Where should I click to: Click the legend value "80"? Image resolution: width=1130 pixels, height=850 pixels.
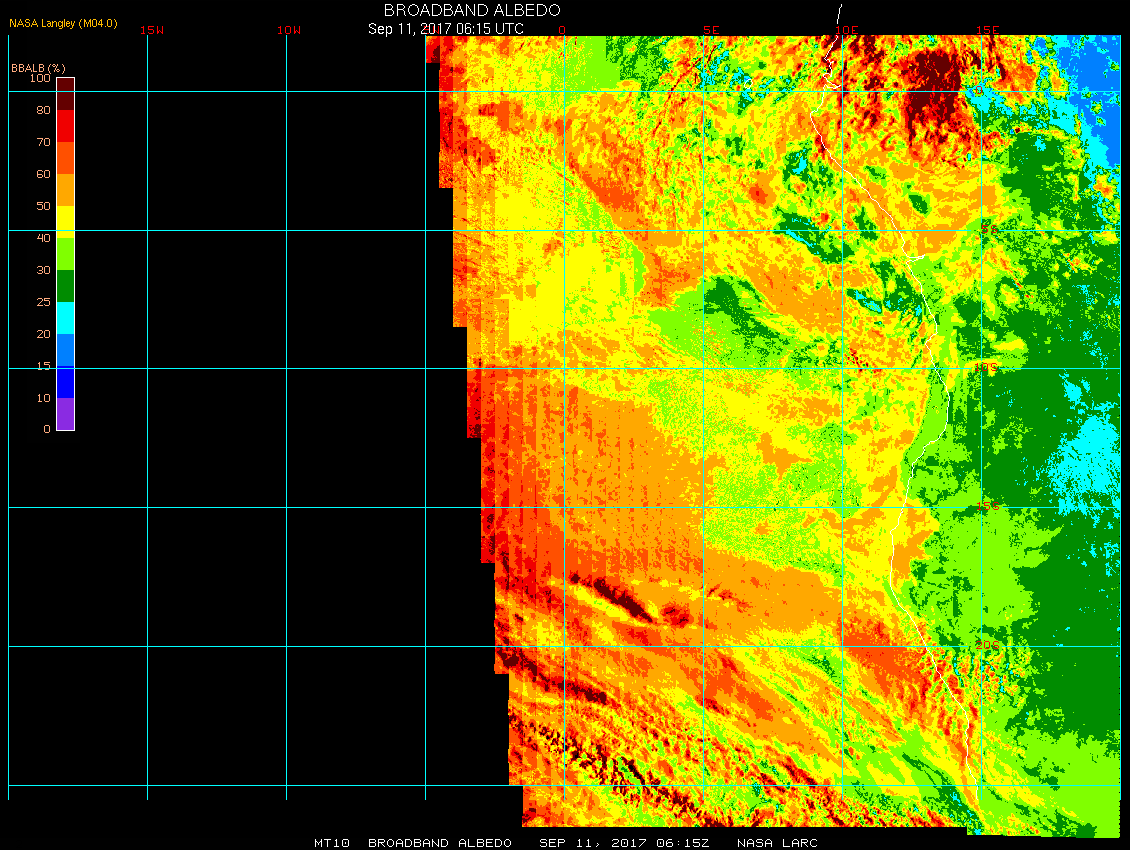coord(44,110)
